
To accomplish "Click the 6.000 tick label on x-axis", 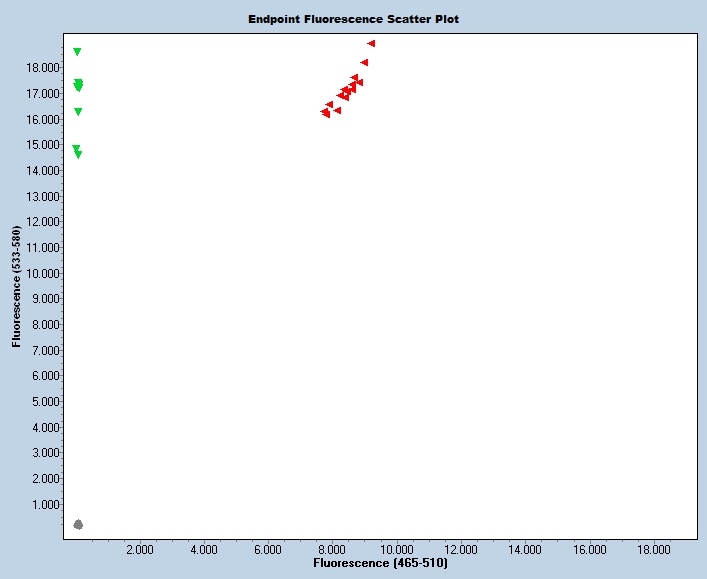I will 268,549.
